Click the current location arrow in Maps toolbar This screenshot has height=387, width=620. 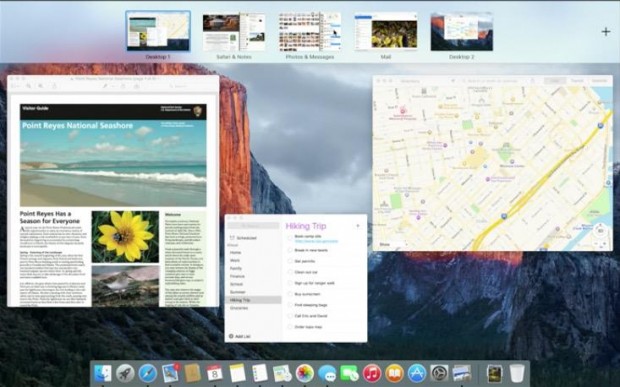(x=453, y=81)
